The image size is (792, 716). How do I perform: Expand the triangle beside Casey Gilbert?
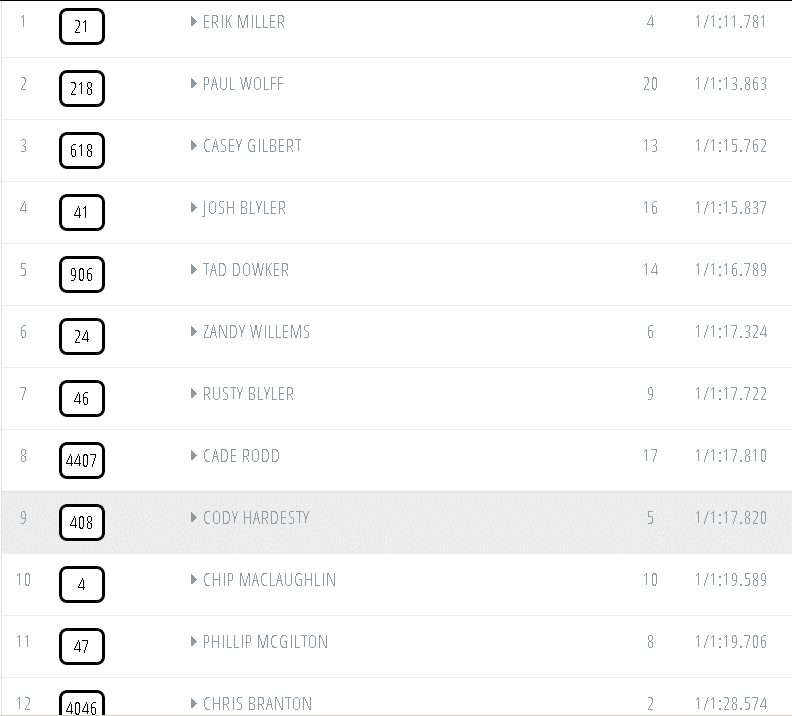(194, 146)
